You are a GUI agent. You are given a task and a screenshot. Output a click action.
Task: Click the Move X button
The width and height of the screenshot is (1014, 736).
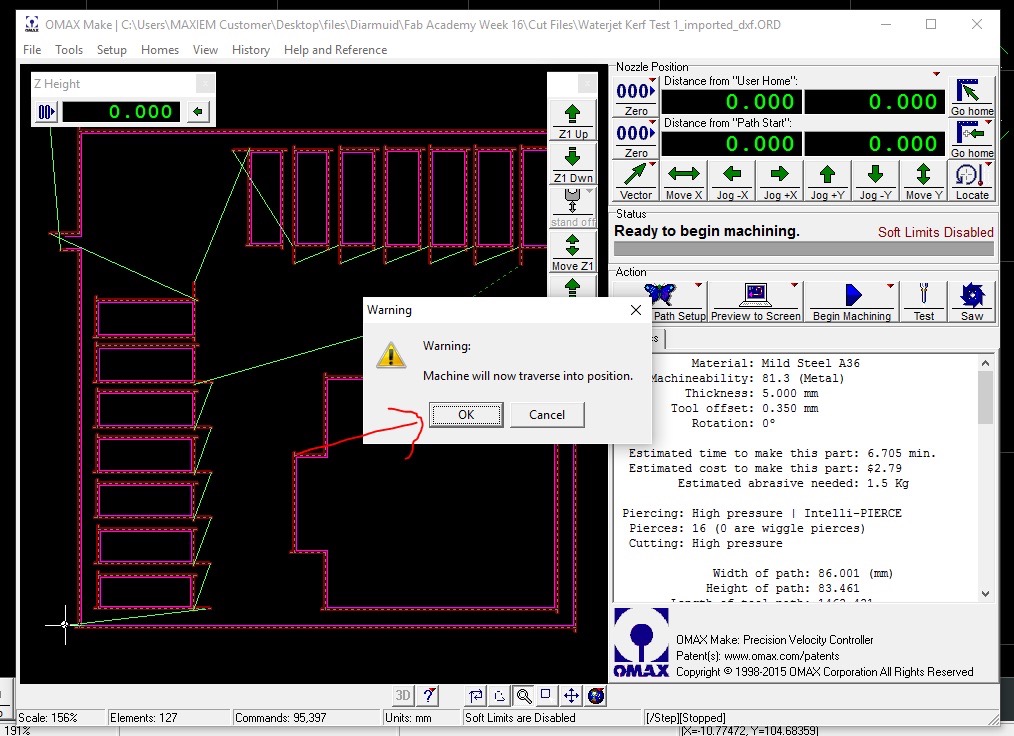(x=684, y=182)
